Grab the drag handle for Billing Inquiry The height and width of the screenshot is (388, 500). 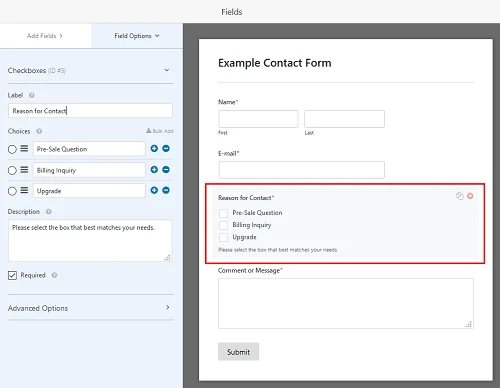coord(24,170)
